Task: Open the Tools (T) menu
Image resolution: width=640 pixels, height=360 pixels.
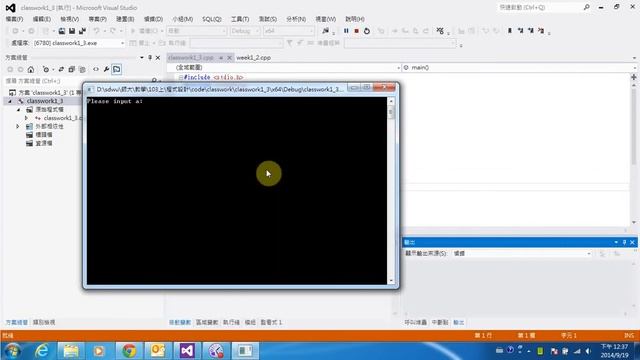Action: 240,19
